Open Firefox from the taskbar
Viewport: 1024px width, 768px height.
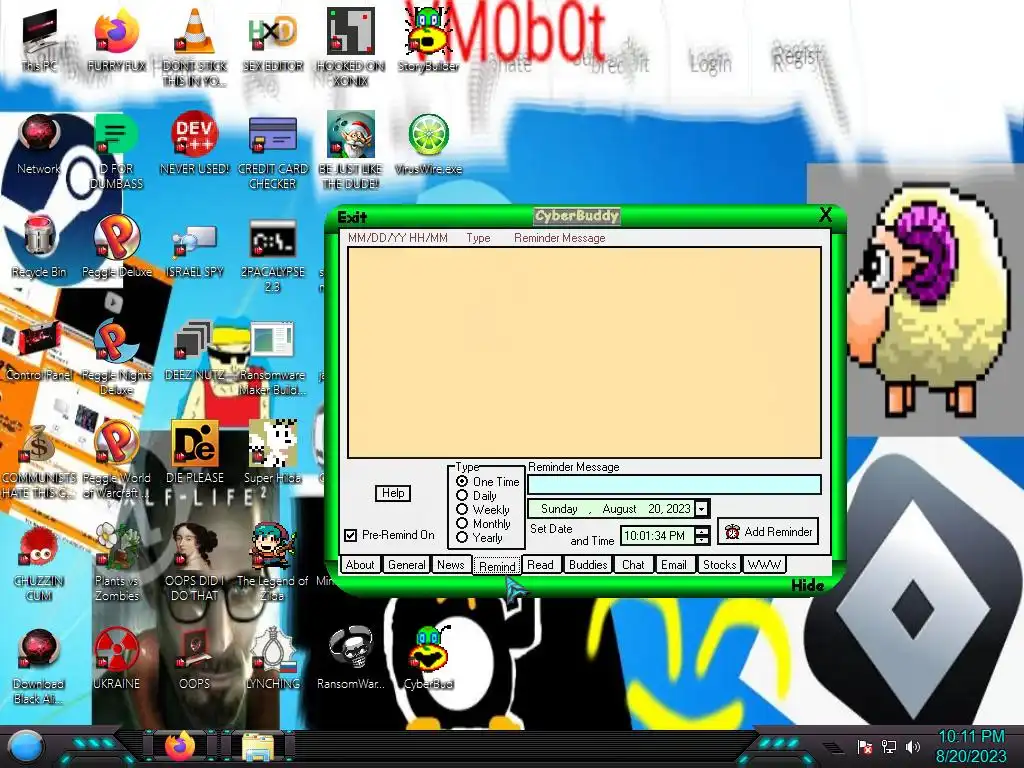(180, 747)
